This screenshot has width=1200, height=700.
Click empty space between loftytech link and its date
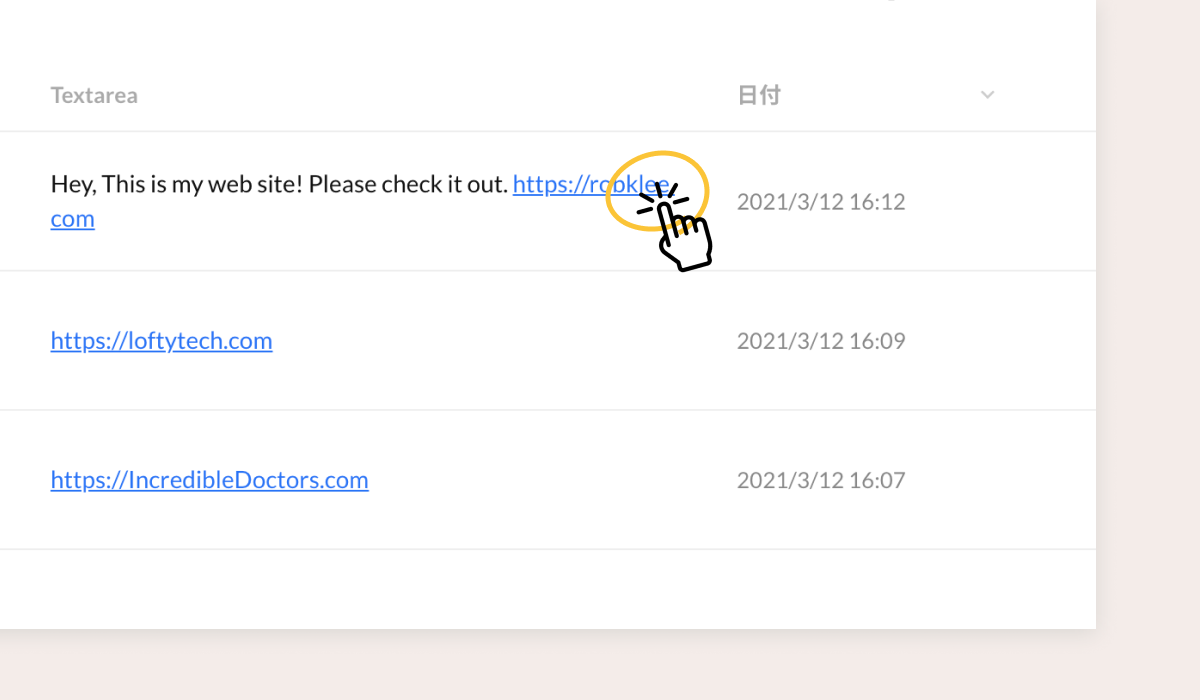500,341
